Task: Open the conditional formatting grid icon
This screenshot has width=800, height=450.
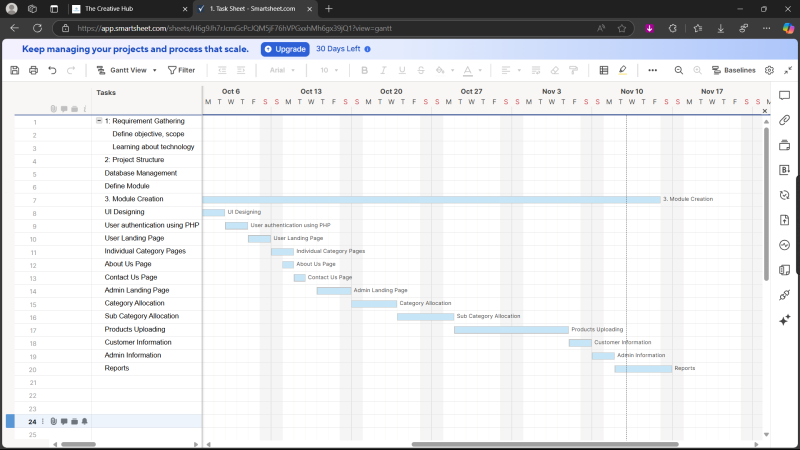Action: point(603,70)
